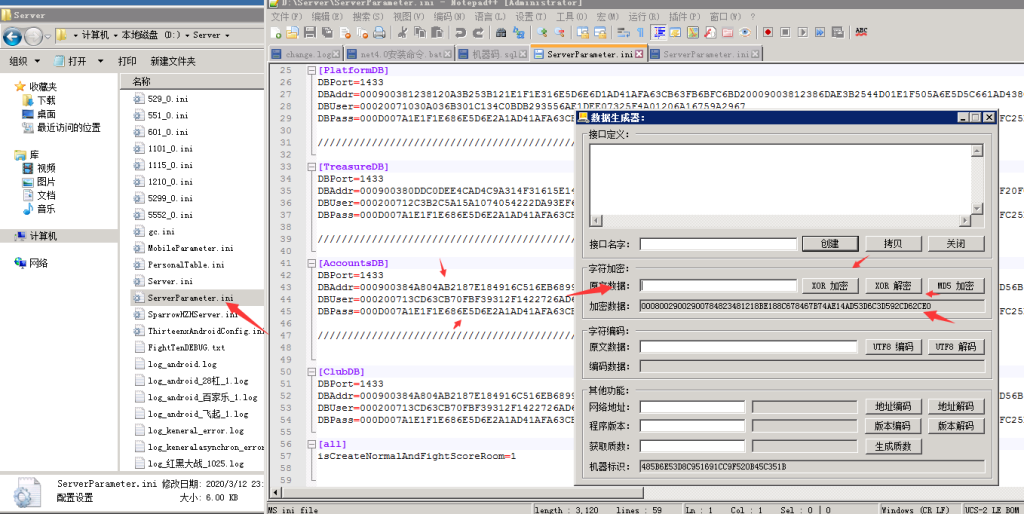Collapse the [PlatformDB] section fold marker
The width and height of the screenshot is (1024, 514).
[x=311, y=71]
